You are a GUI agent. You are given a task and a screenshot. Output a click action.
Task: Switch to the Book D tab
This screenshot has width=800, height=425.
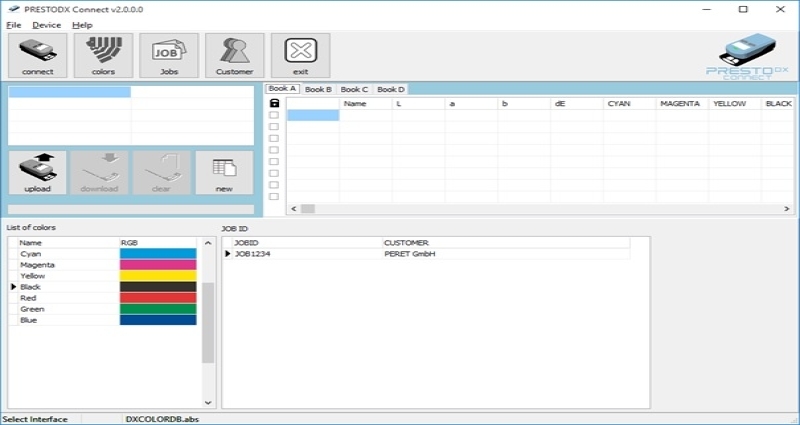(x=391, y=89)
